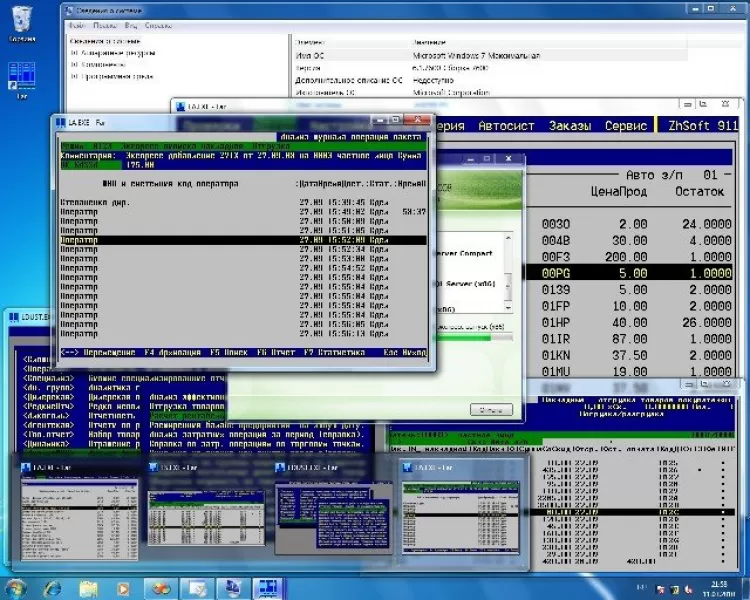Expand the second tree node in System Information

(x=74, y=64)
